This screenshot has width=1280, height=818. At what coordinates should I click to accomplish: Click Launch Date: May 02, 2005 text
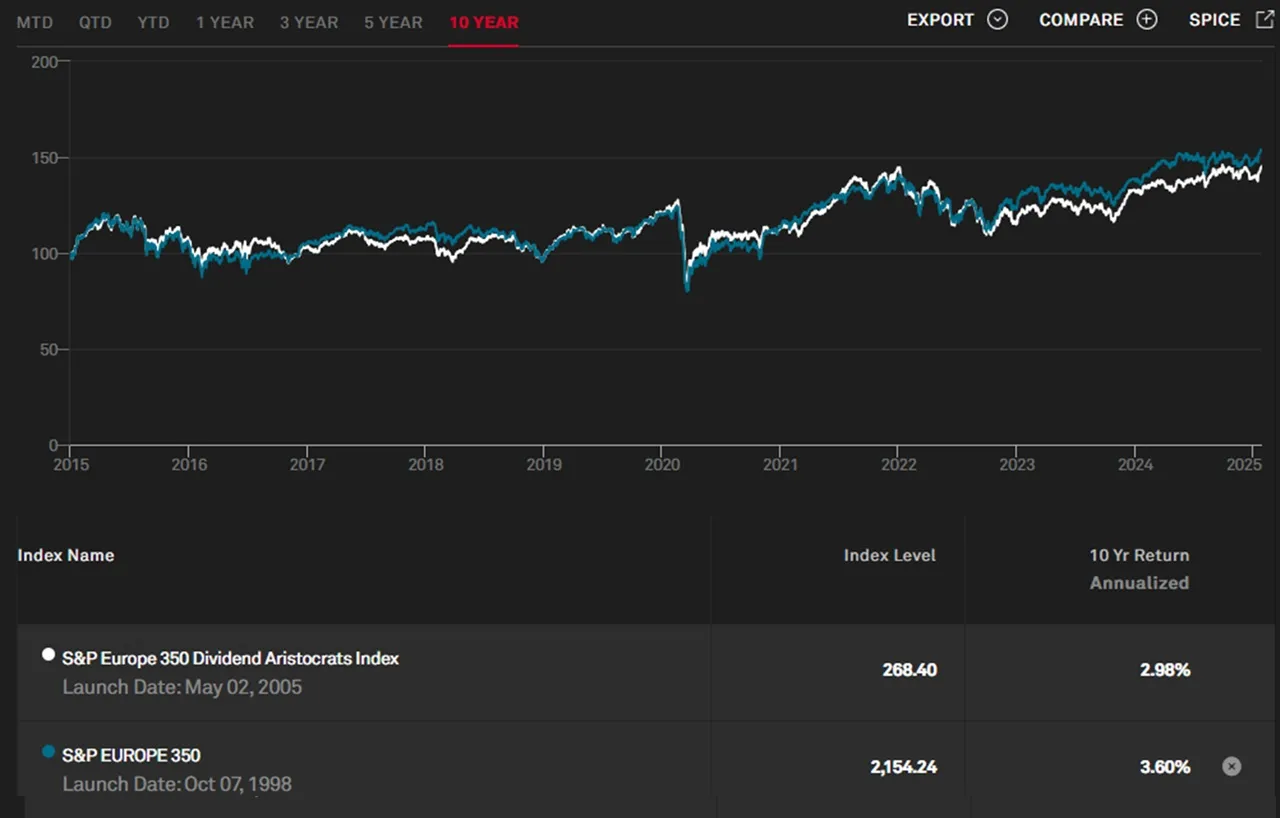[182, 687]
